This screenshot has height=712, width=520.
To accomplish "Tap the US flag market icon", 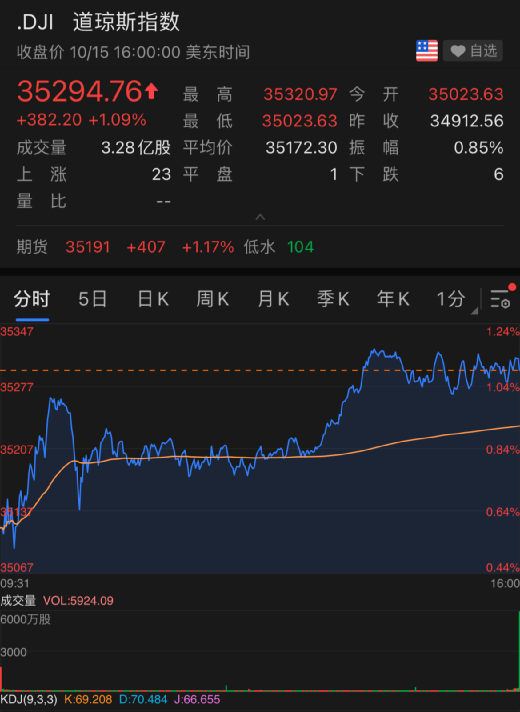I will click(426, 51).
